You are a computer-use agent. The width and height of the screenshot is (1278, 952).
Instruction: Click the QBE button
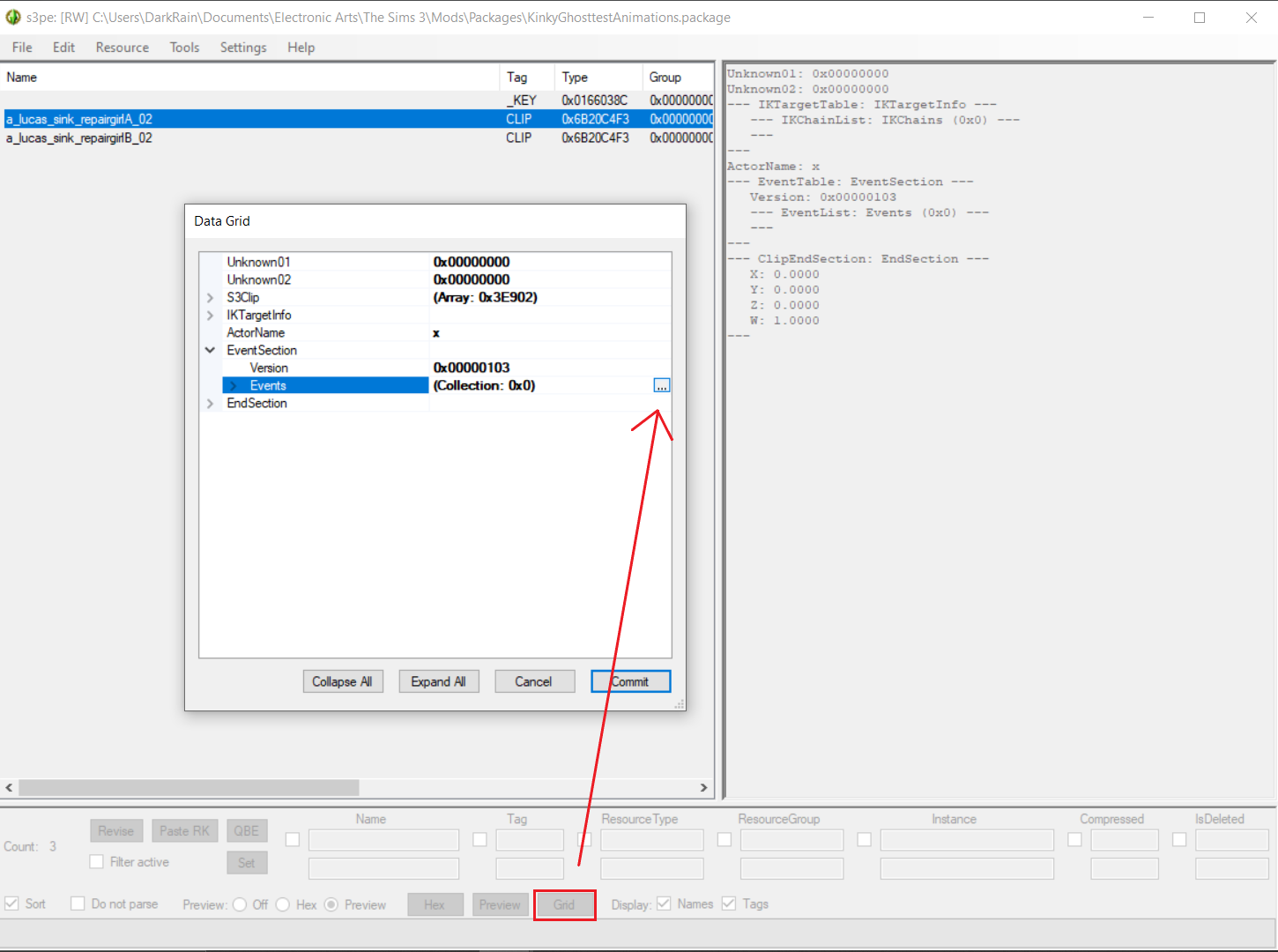(x=247, y=830)
